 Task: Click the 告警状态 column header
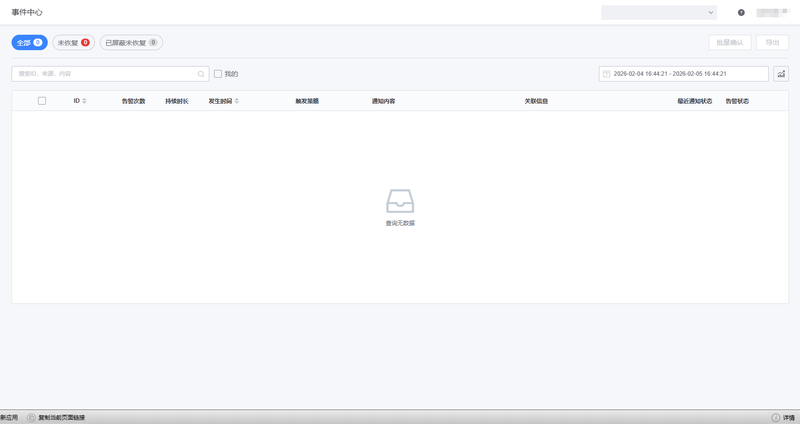(737, 101)
